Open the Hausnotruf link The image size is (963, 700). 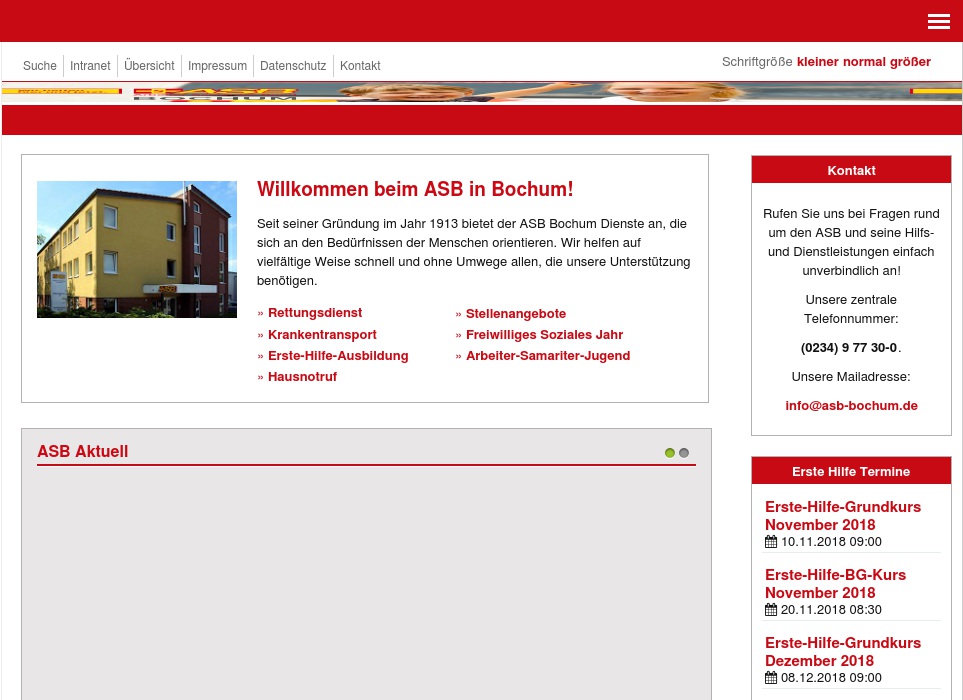(x=303, y=376)
